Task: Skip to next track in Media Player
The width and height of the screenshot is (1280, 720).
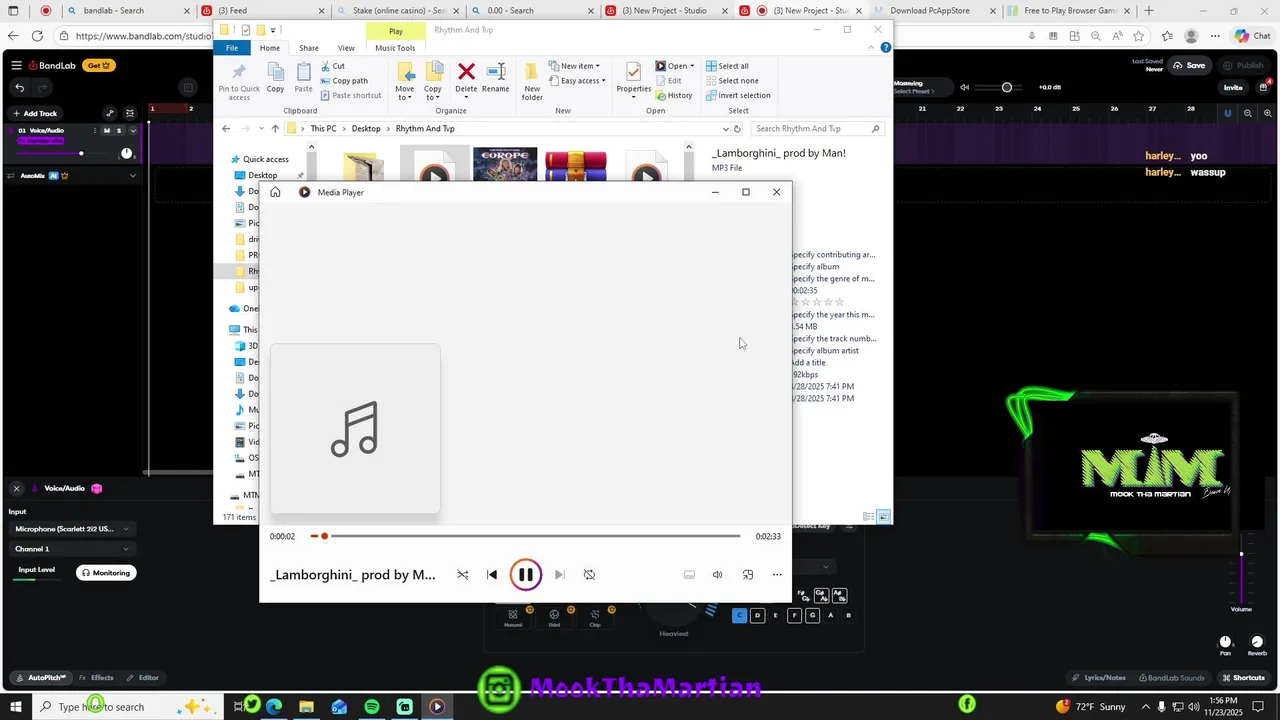Action: tap(559, 575)
